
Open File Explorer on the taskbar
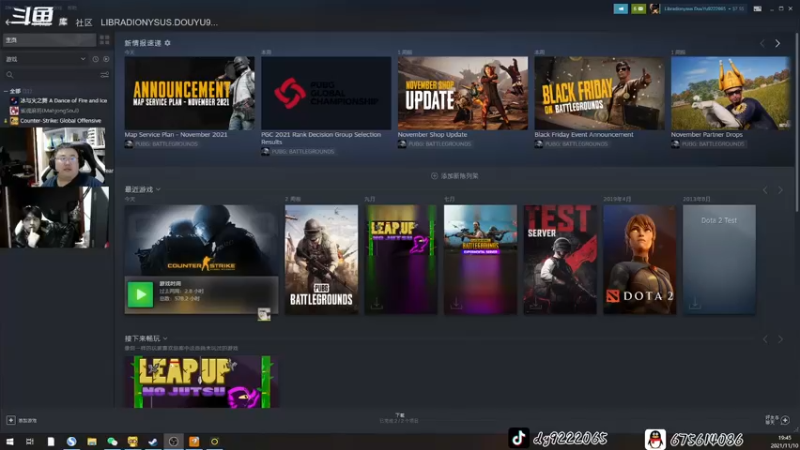92,441
